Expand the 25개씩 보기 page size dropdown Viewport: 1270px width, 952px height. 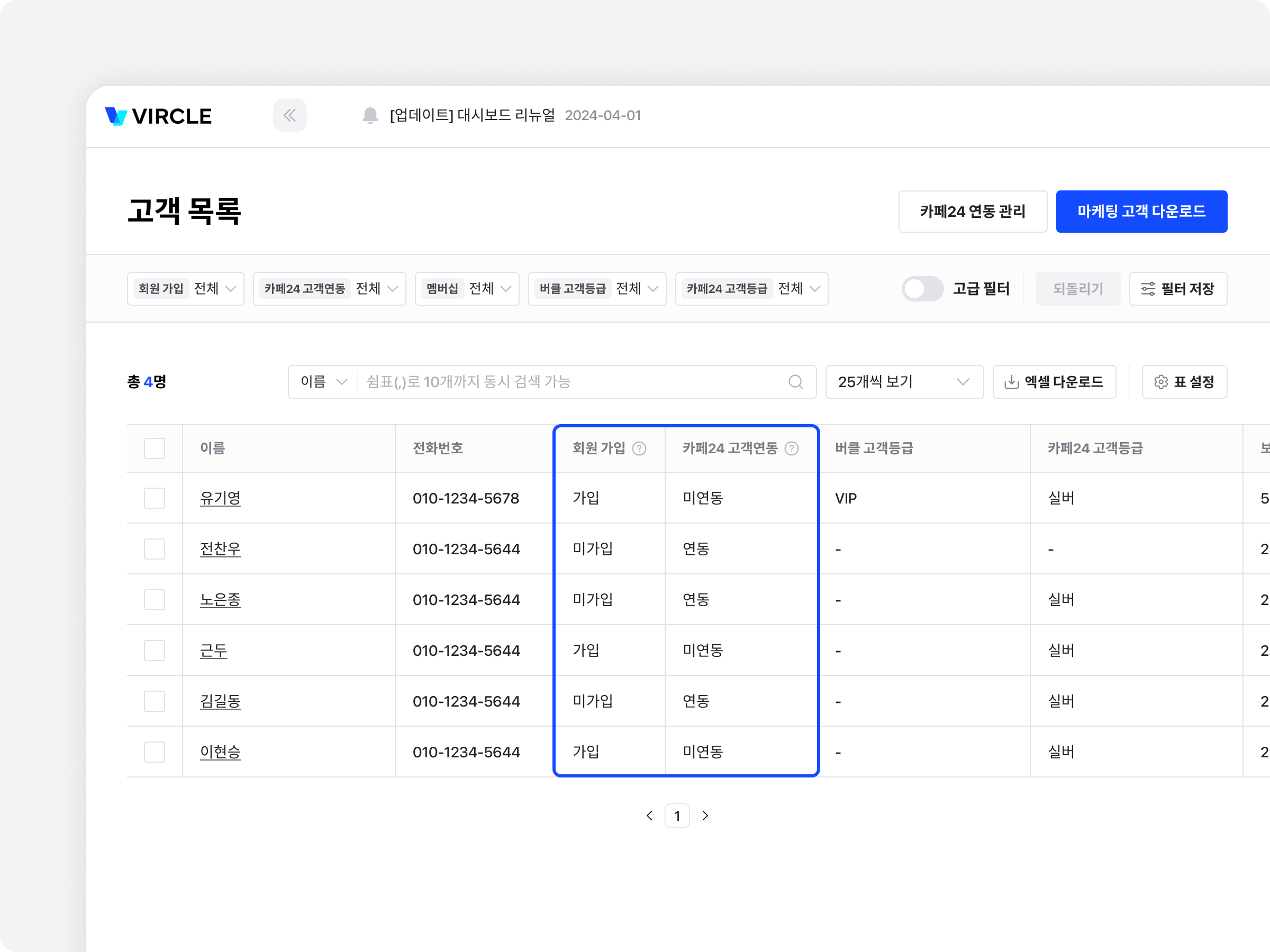pyautogui.click(x=904, y=382)
